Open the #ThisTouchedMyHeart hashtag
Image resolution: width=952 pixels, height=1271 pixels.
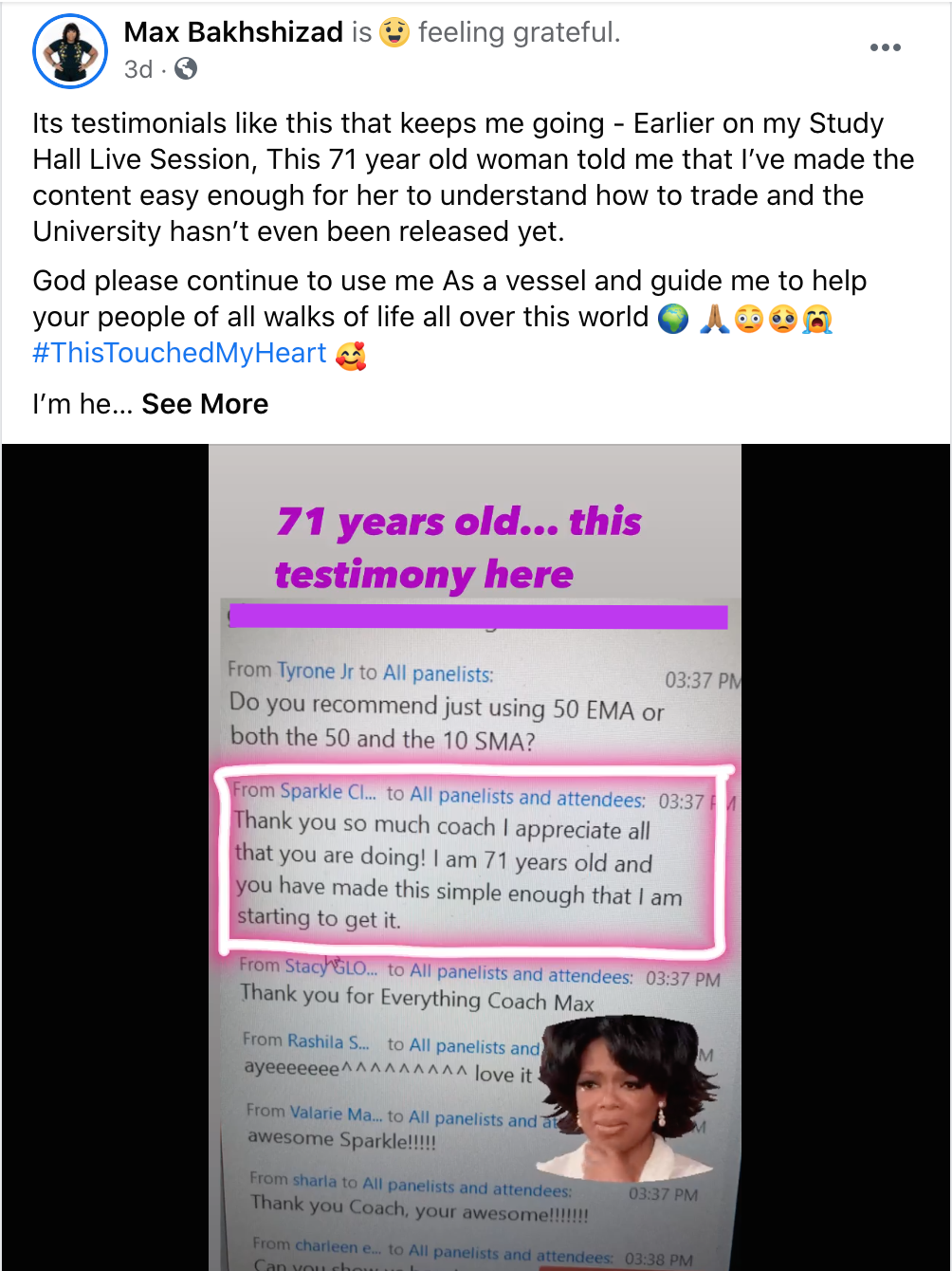[180, 353]
